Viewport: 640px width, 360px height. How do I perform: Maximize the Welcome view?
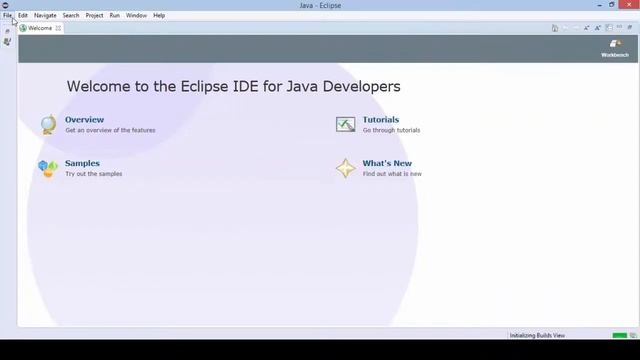point(630,27)
